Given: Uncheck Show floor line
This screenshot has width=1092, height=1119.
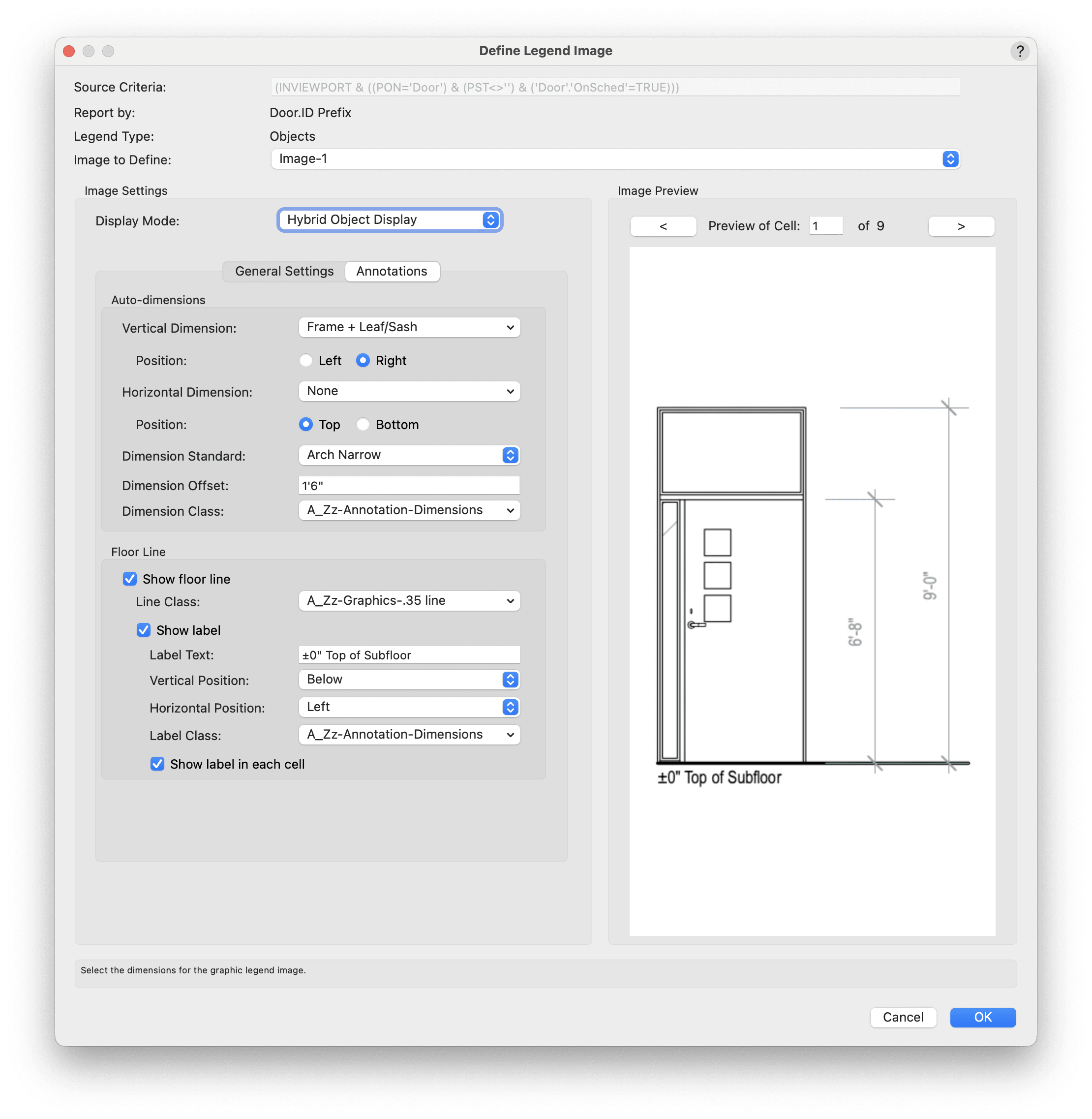Looking at the screenshot, I should tap(130, 579).
